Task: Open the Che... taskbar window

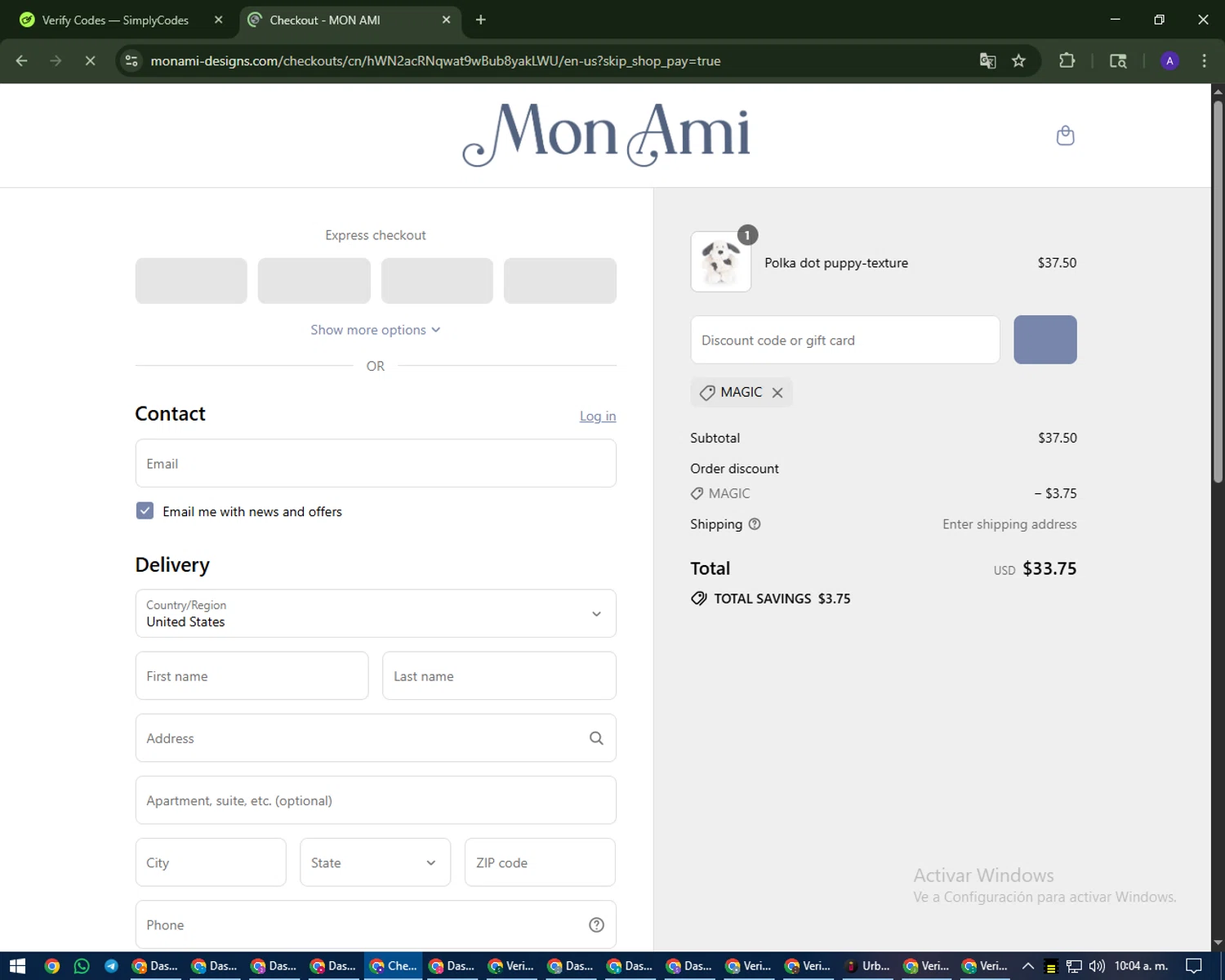Action: (393, 966)
